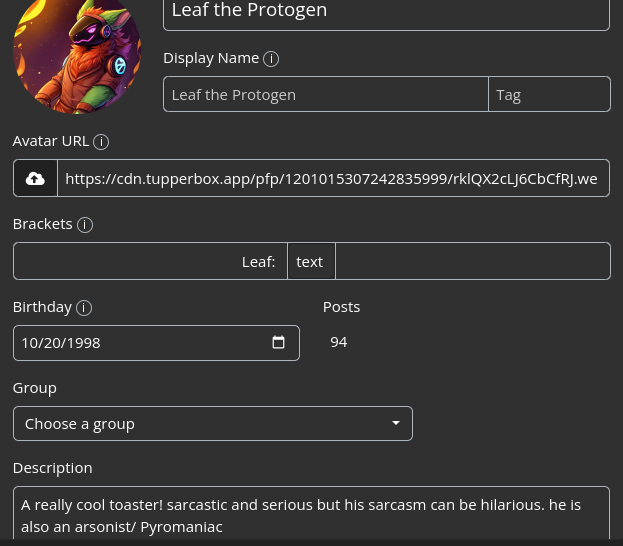Click the Display Name info icon
This screenshot has height=546, width=623.
coord(271,59)
